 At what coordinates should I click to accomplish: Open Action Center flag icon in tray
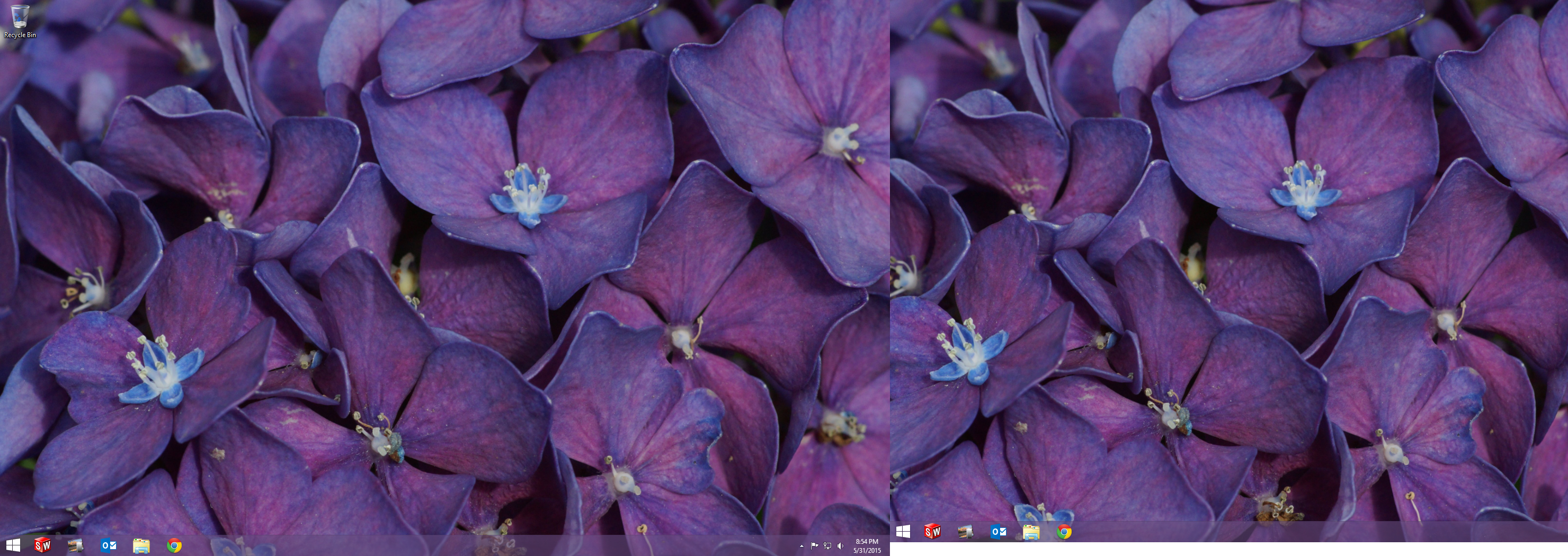pyautogui.click(x=814, y=545)
